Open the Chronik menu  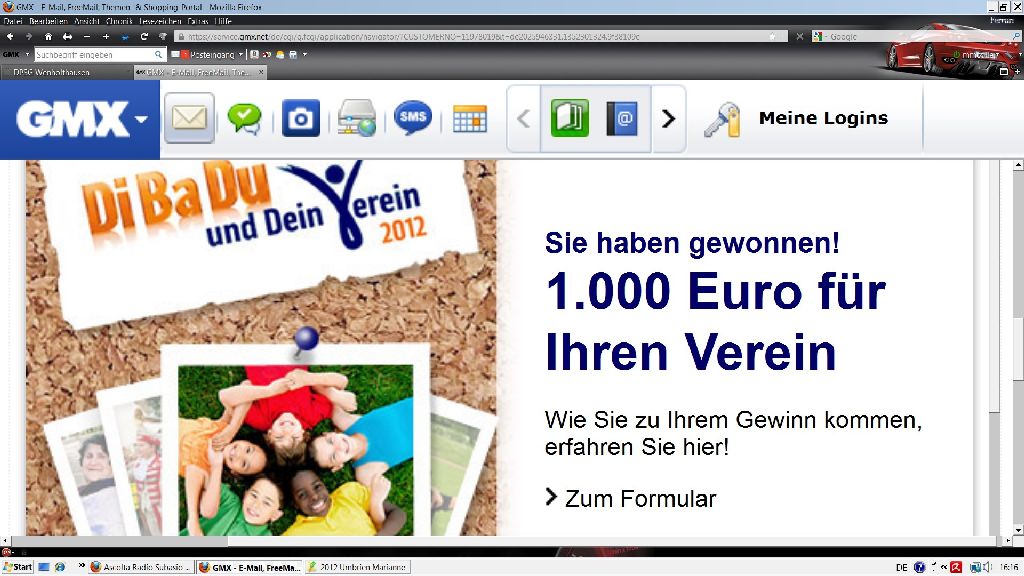120,21
